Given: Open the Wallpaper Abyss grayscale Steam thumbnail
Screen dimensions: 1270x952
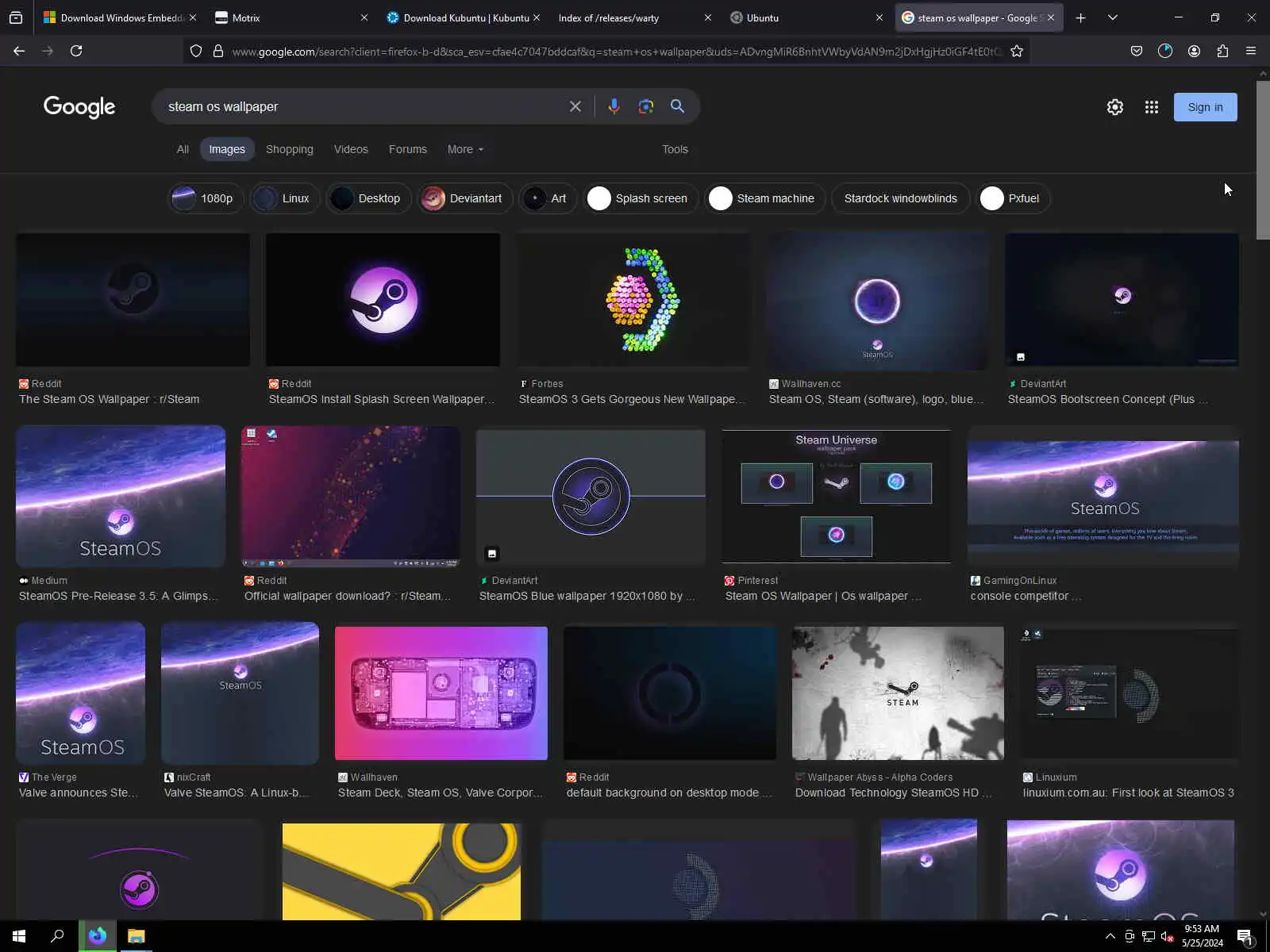Looking at the screenshot, I should [898, 693].
